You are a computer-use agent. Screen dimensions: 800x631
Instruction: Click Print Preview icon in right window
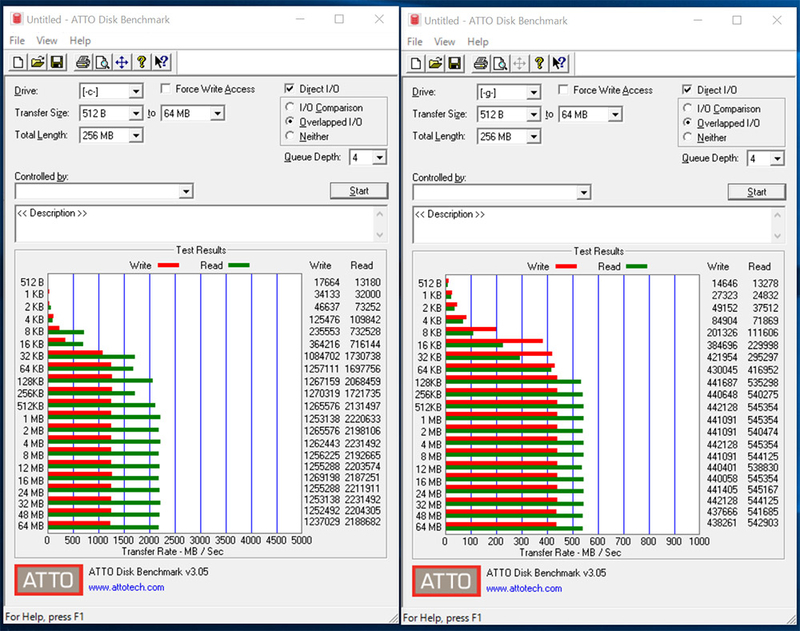[500, 63]
